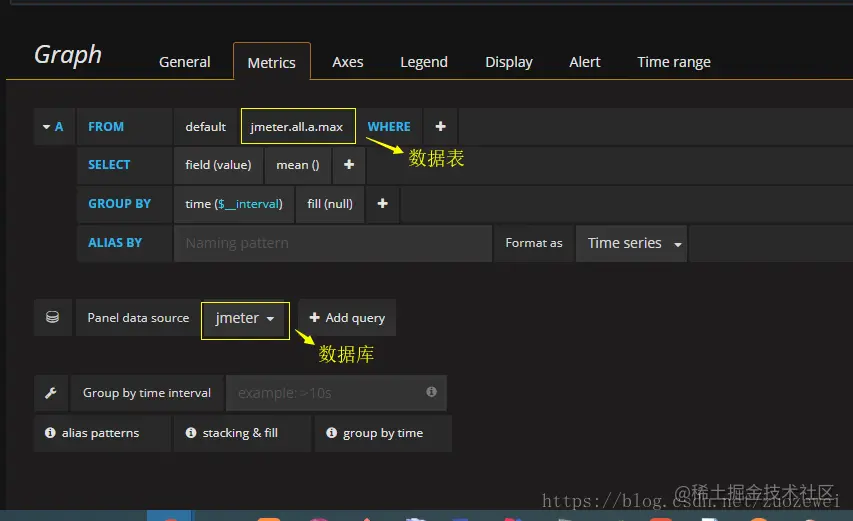Screen dimensions: 853x521
Task: Click the mean () aggregation
Action: tap(298, 165)
